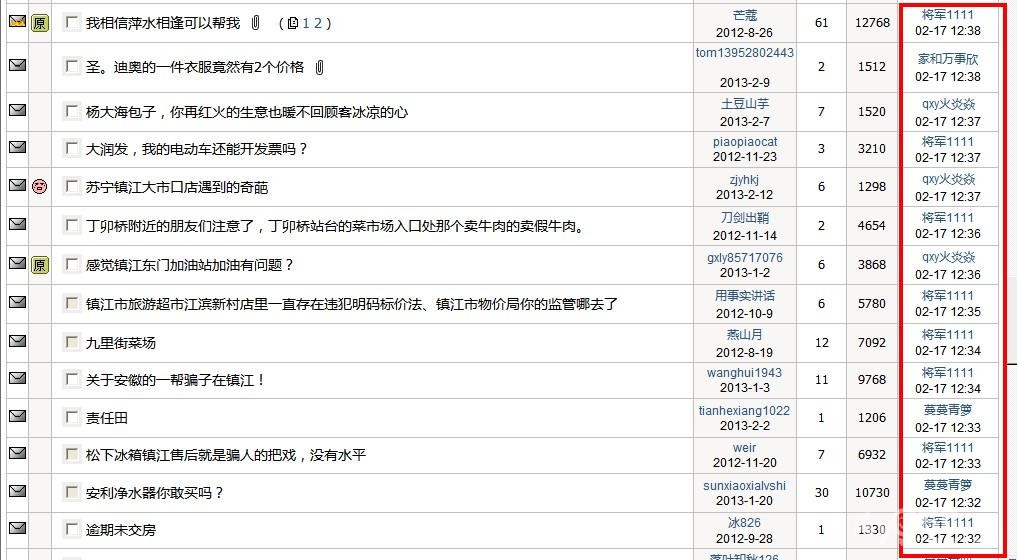The width and height of the screenshot is (1017, 560).
Task: Tick checkbox for 苏宁镇江大市口店 thread
Action: click(71, 187)
